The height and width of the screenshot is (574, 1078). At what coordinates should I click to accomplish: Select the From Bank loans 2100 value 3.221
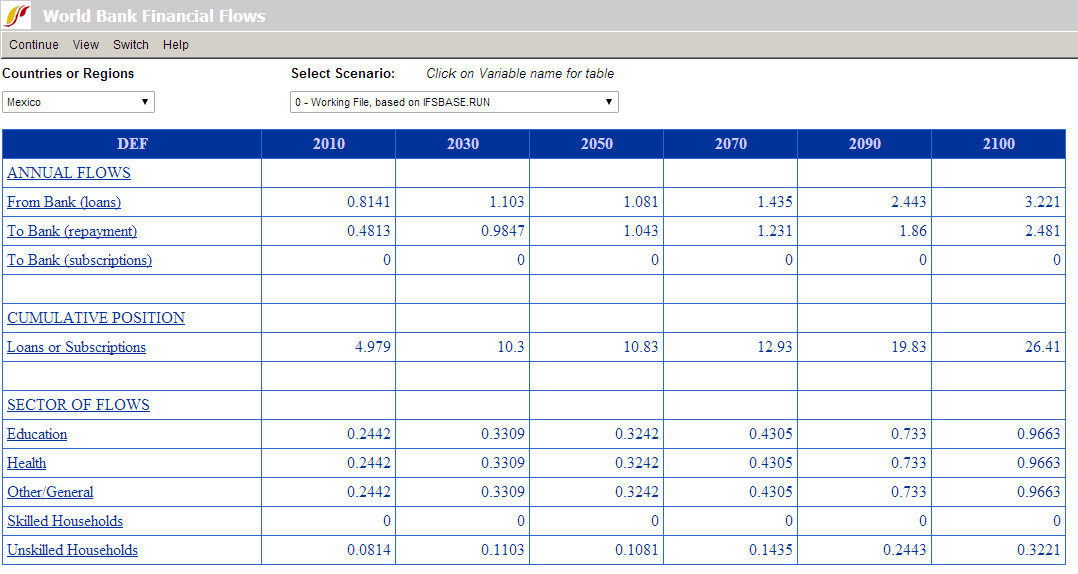point(1042,202)
